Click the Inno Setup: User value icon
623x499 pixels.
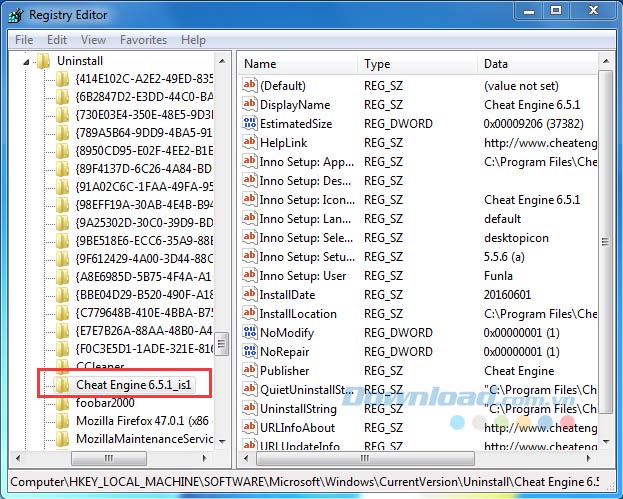coord(250,275)
